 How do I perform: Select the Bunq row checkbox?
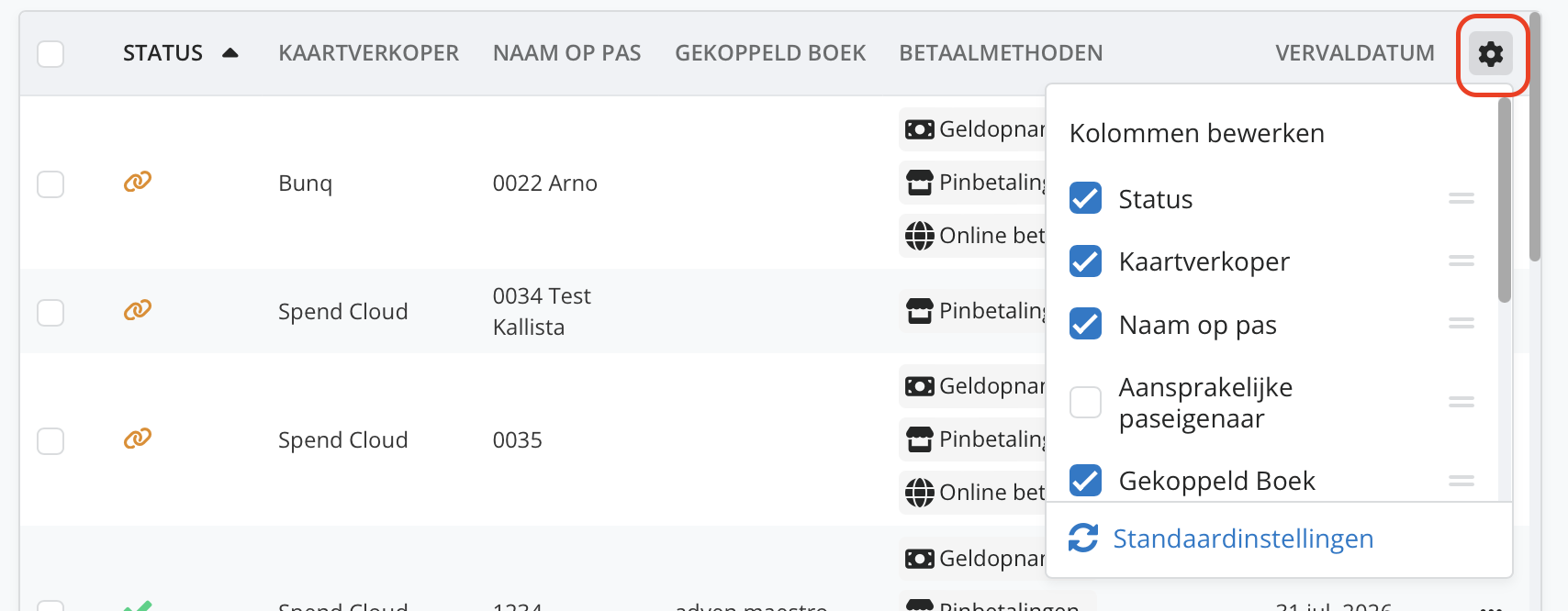coord(50,184)
